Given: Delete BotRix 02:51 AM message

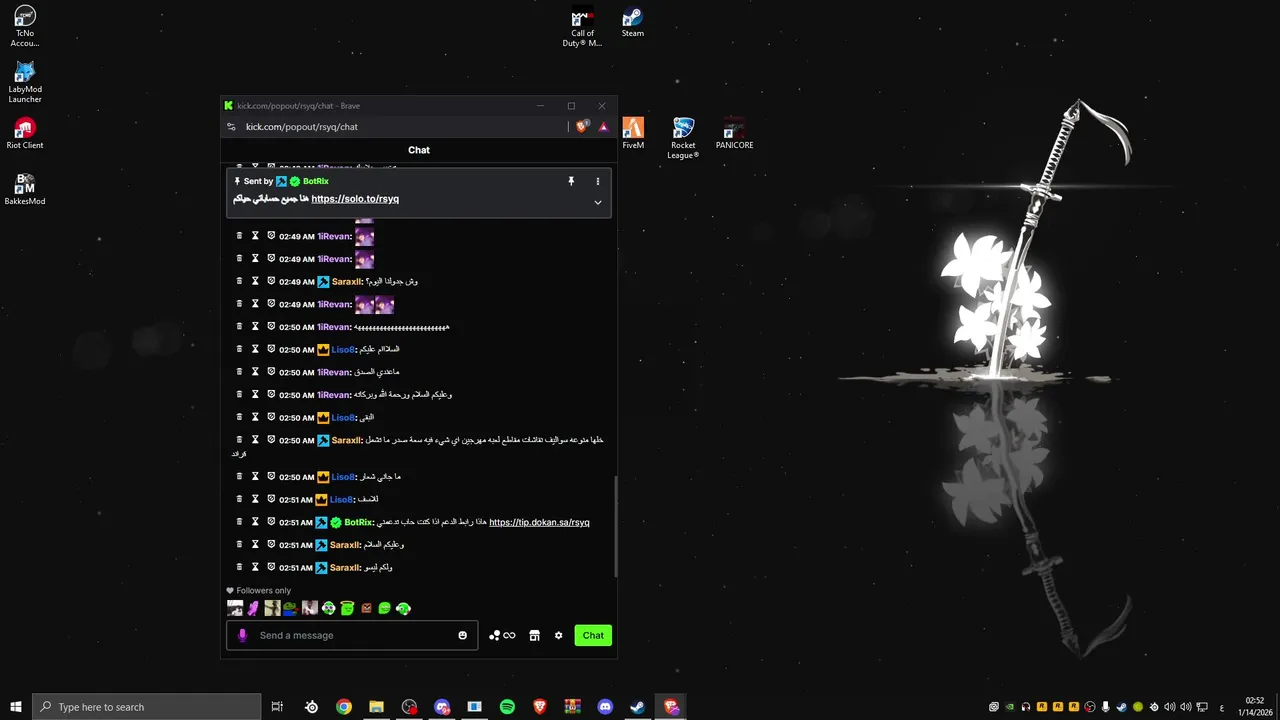Looking at the screenshot, I should point(239,522).
